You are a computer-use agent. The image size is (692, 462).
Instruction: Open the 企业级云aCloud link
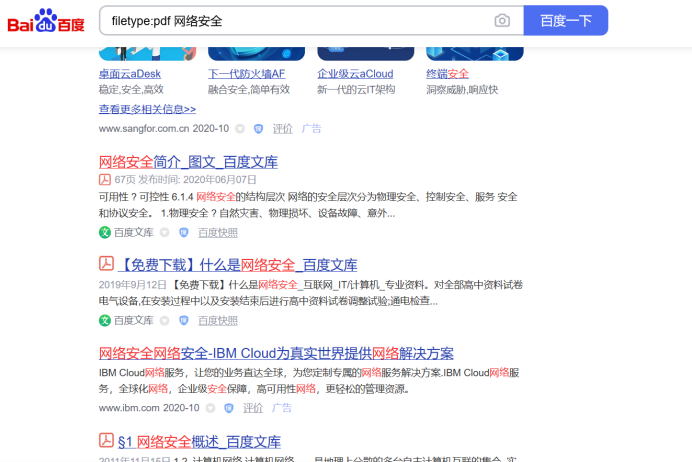pyautogui.click(x=355, y=74)
